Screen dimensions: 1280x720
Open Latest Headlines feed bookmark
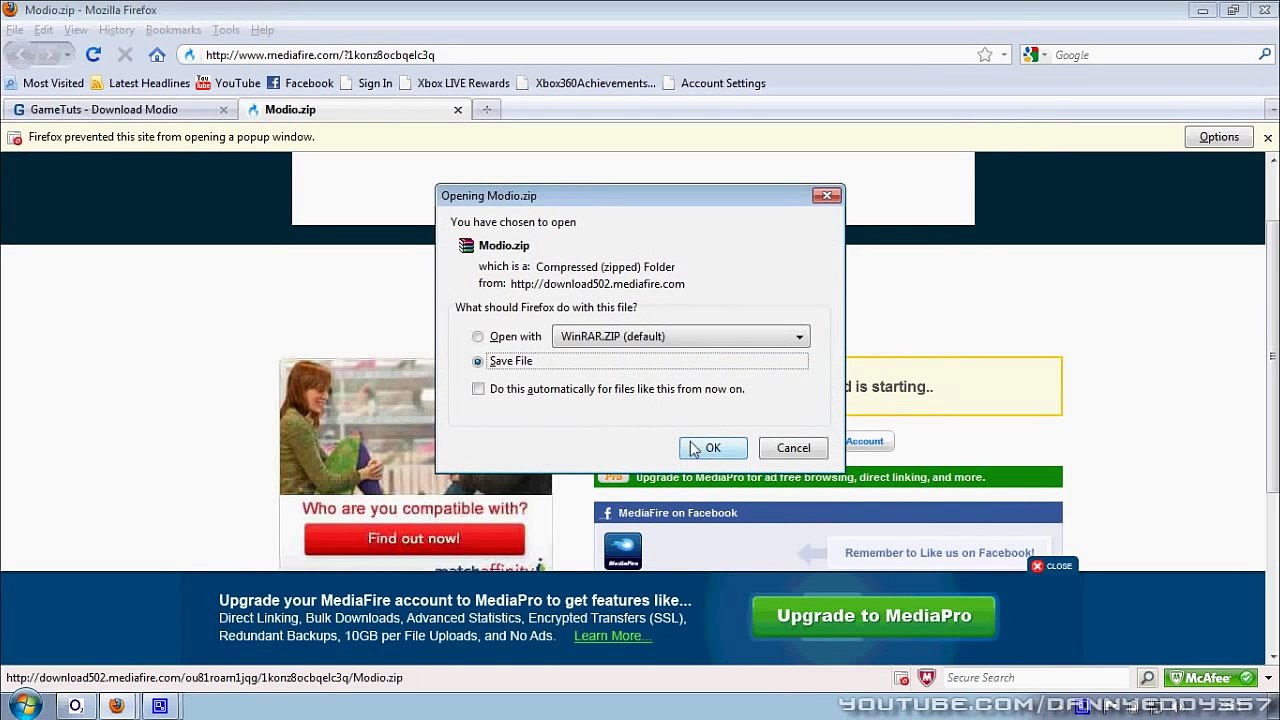click(140, 83)
